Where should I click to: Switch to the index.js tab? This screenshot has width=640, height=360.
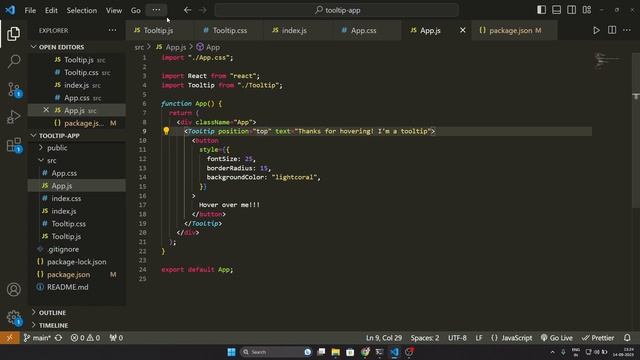coord(294,30)
